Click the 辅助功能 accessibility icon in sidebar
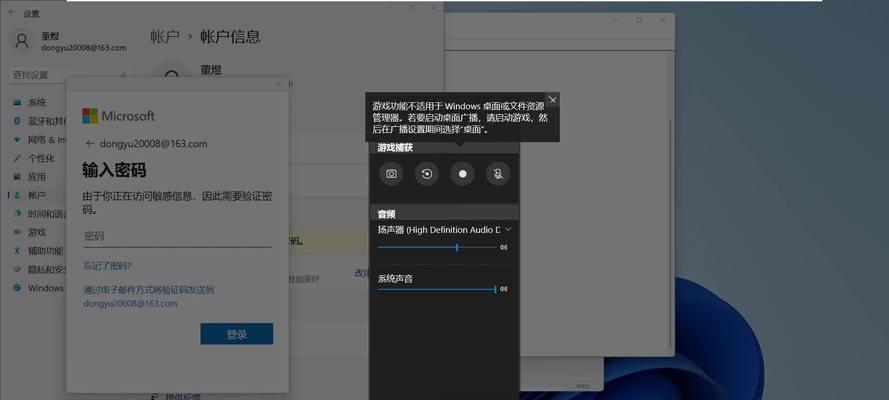 (x=17, y=250)
